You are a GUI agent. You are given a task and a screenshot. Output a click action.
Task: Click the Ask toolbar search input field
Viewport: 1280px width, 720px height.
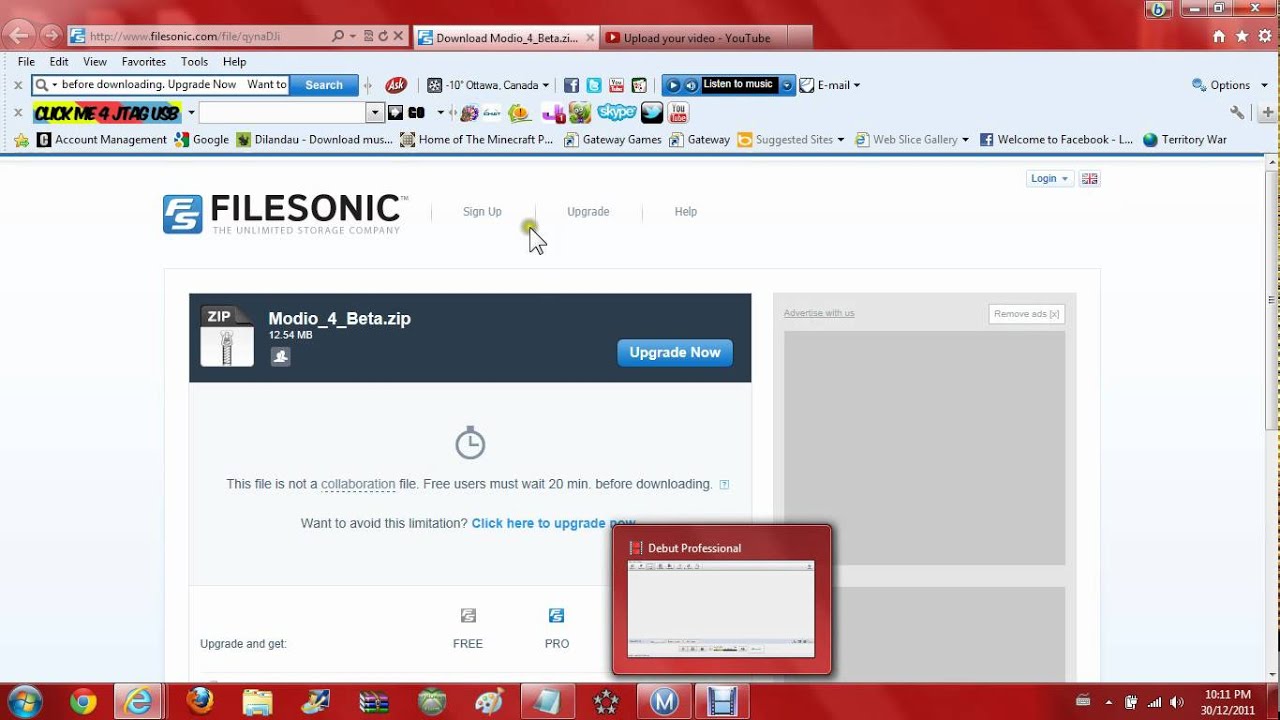coord(173,85)
